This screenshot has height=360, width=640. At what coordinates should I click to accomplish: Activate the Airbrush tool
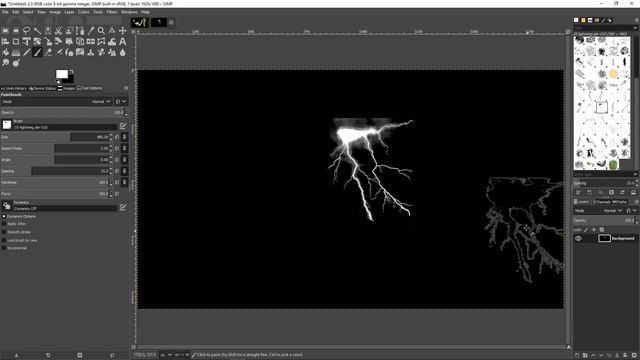point(59,53)
